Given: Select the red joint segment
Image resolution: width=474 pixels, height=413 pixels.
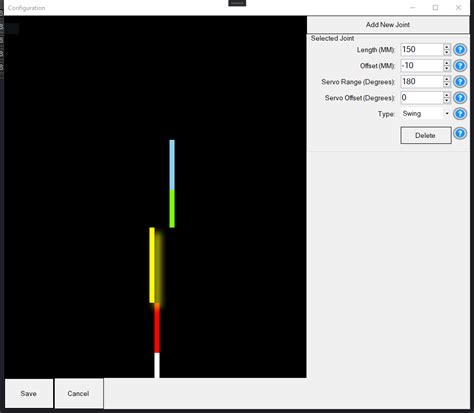Looking at the screenshot, I should click(x=157, y=328).
